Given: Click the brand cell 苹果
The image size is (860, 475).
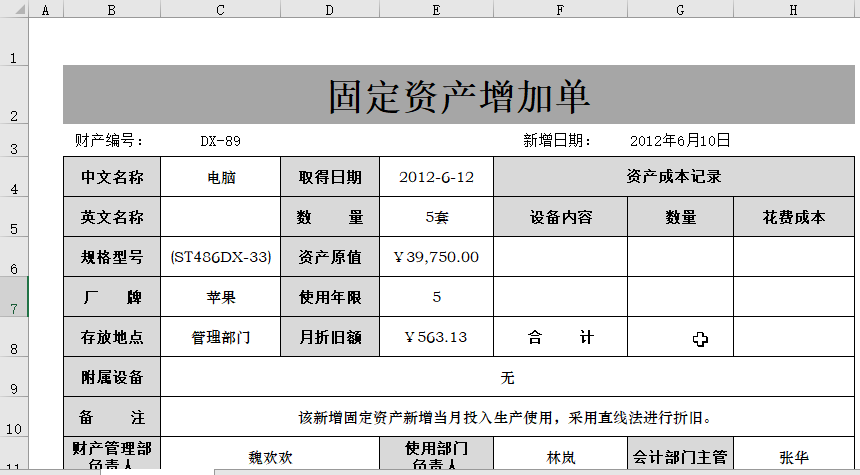Looking at the screenshot, I should click(220, 297).
